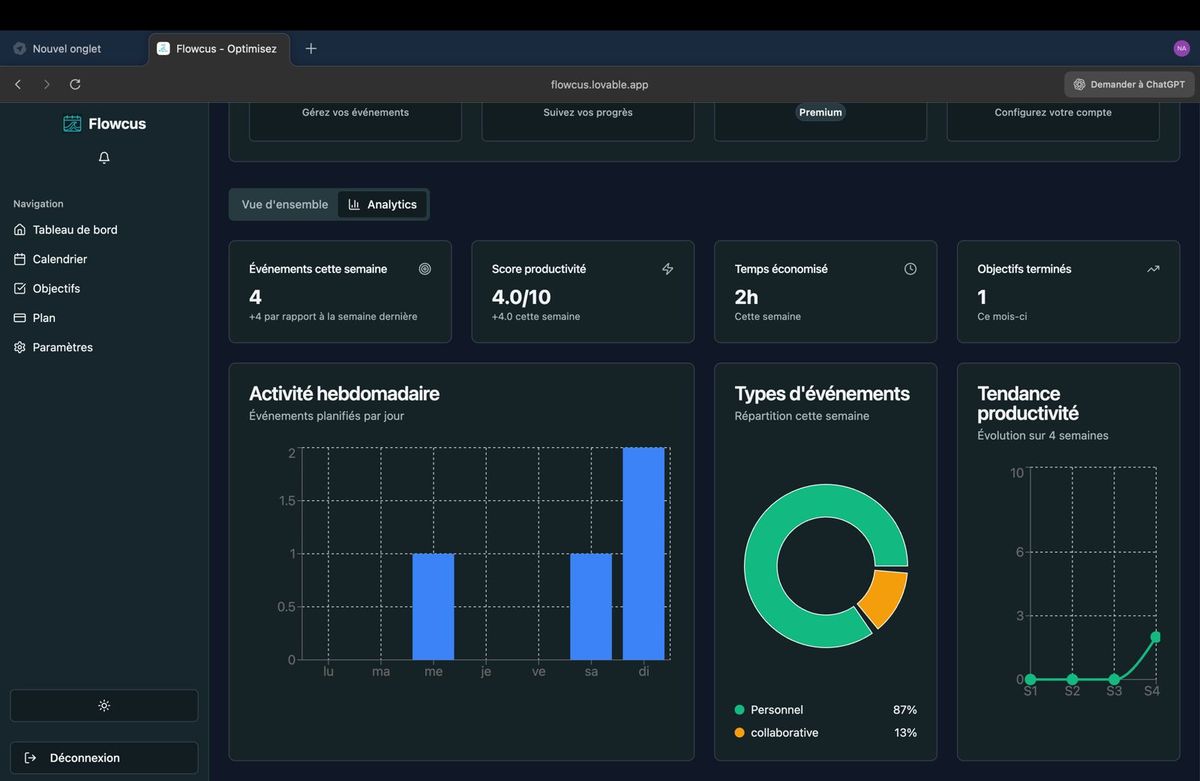The height and width of the screenshot is (781, 1200).
Task: Toggle light theme with sun icon button
Action: point(104,705)
